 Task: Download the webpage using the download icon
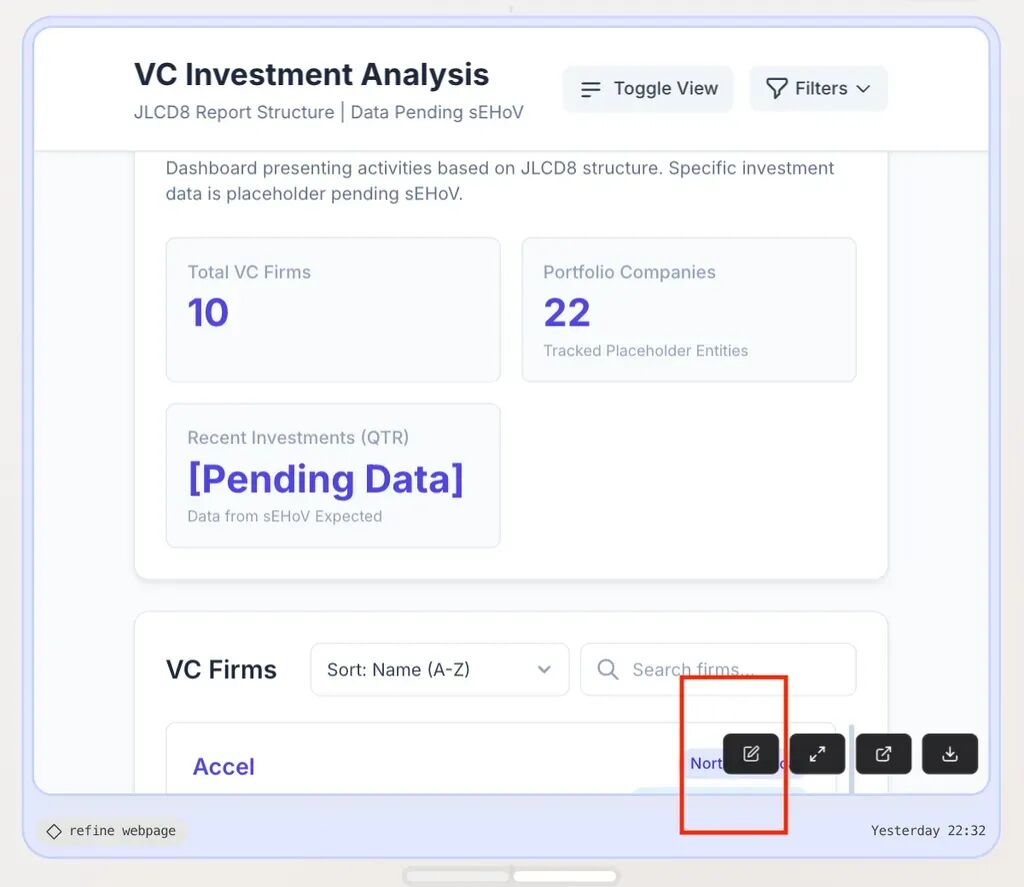click(x=950, y=754)
